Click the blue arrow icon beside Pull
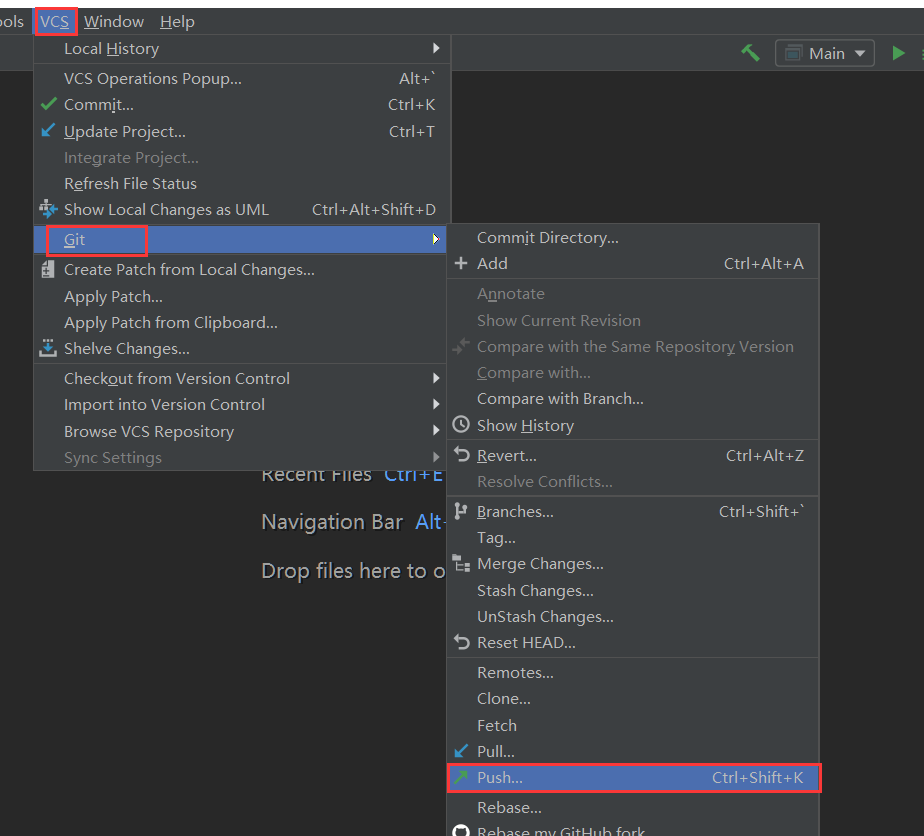The width and height of the screenshot is (924, 836). tap(461, 751)
